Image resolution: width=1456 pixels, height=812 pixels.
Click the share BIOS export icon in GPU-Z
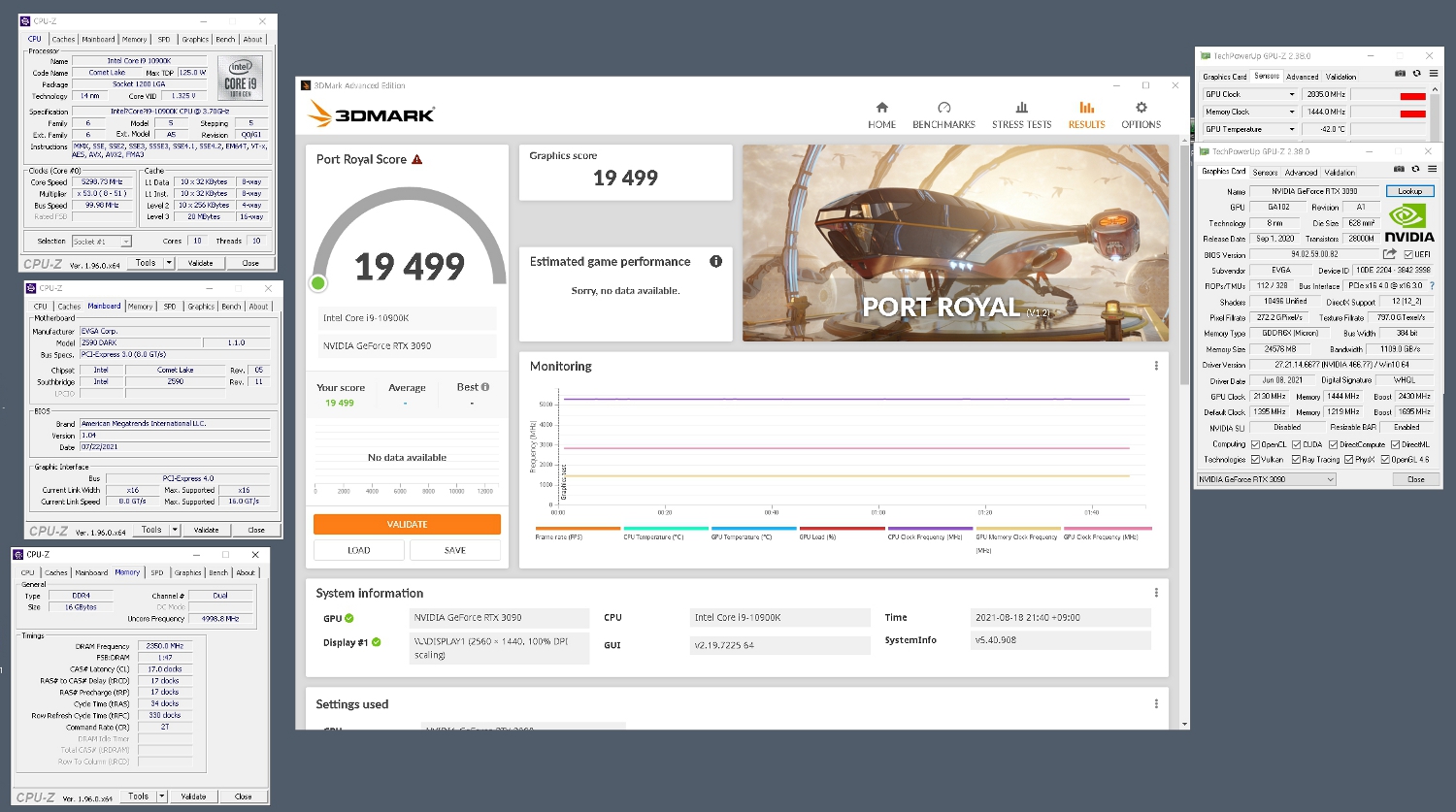point(1390,254)
